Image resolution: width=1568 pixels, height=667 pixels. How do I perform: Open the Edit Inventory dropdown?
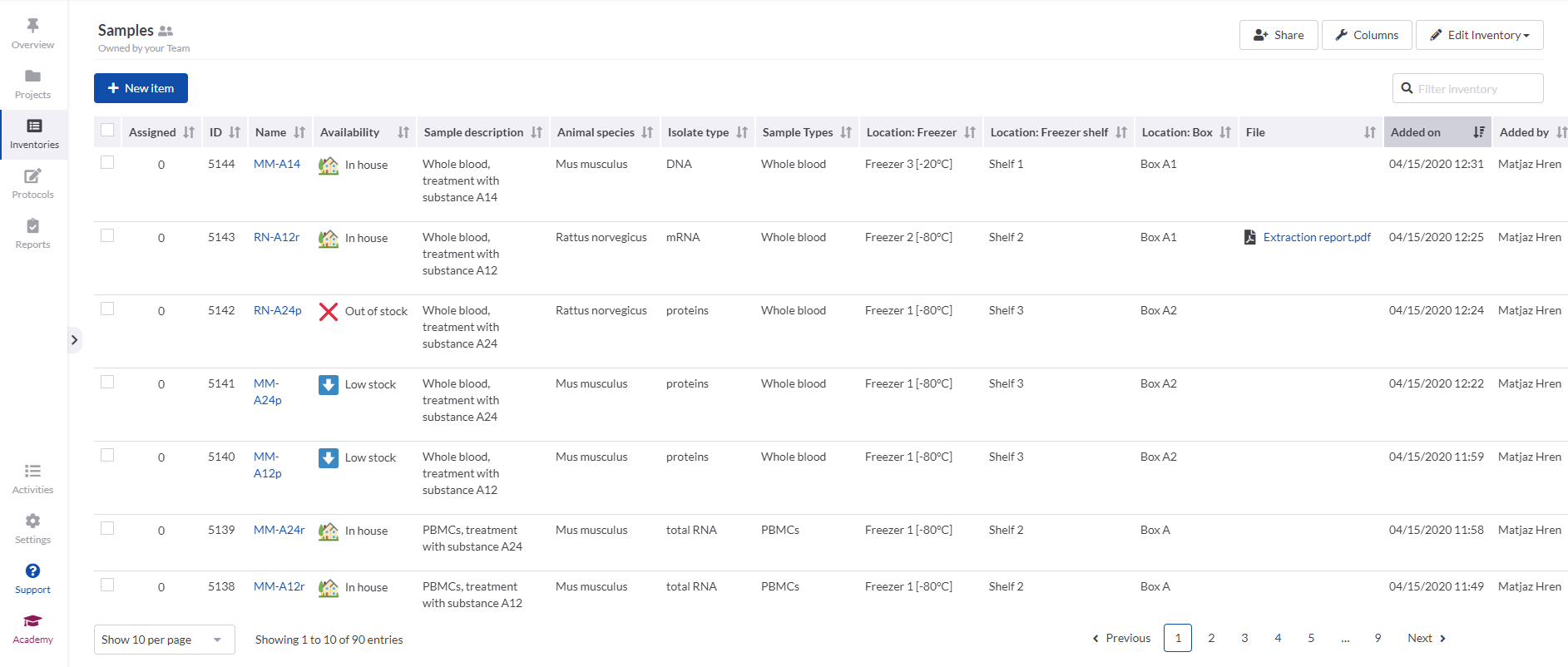1480,35
